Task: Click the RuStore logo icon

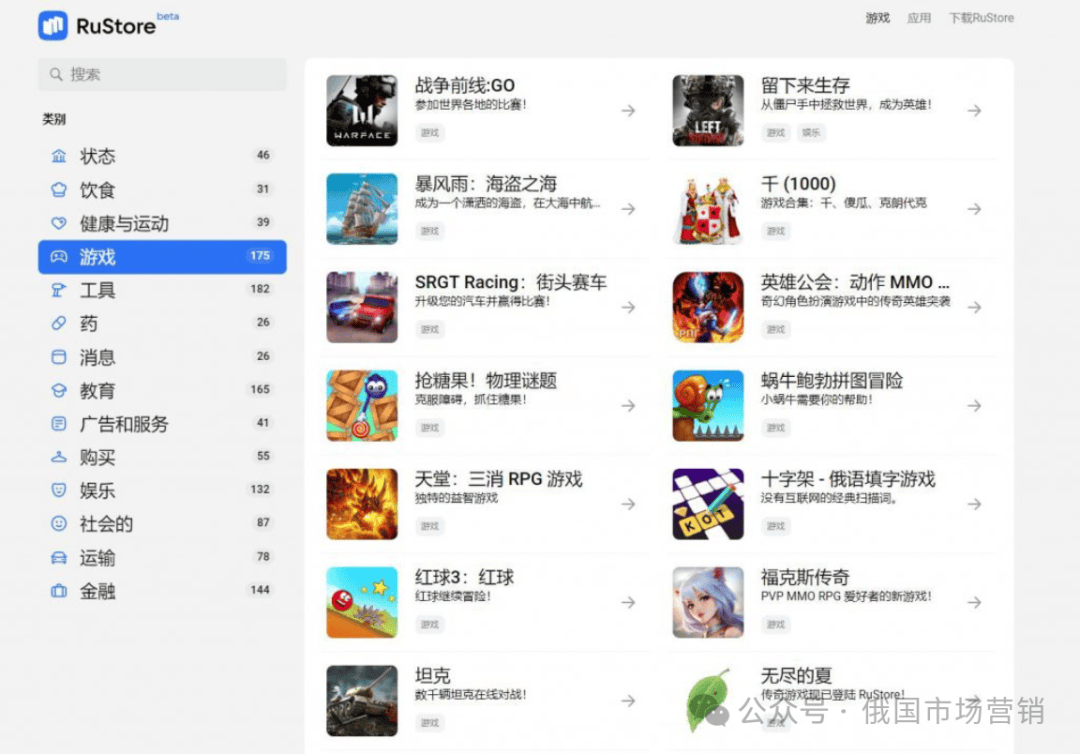Action: pos(53,25)
